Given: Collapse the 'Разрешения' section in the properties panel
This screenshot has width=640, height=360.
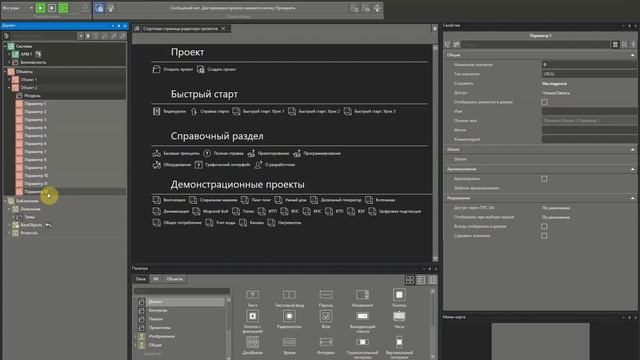Looking at the screenshot, I should 633,198.
